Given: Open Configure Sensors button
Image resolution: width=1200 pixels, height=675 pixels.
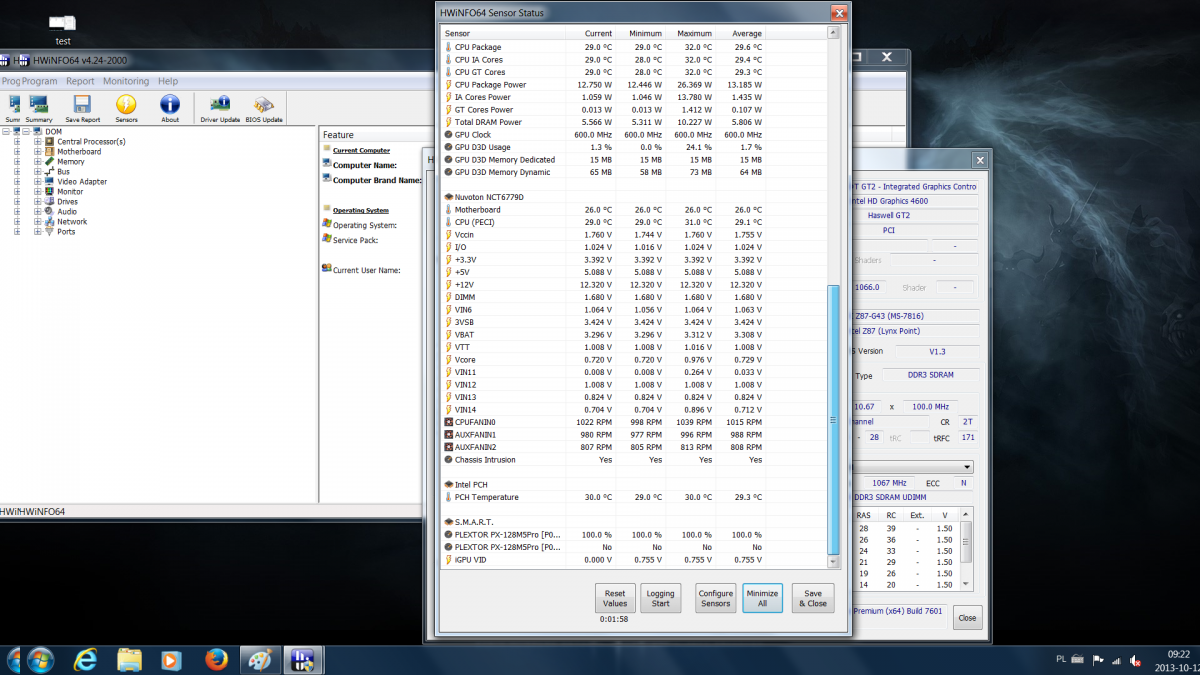Looking at the screenshot, I should (716, 598).
